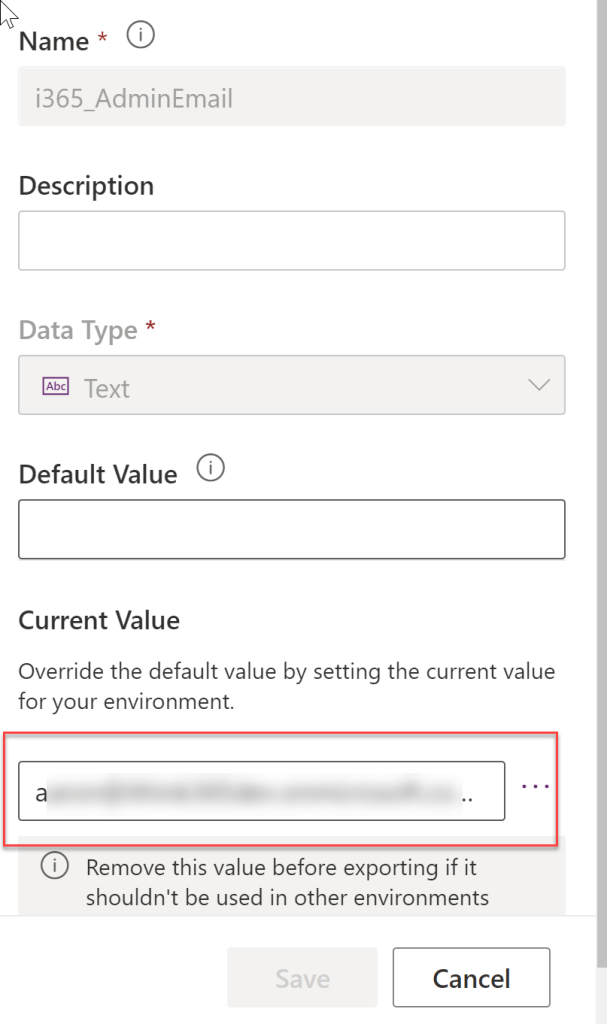Click the info icon beside Name
Image resolution: width=607 pixels, height=1024 pixels.
tap(141, 37)
